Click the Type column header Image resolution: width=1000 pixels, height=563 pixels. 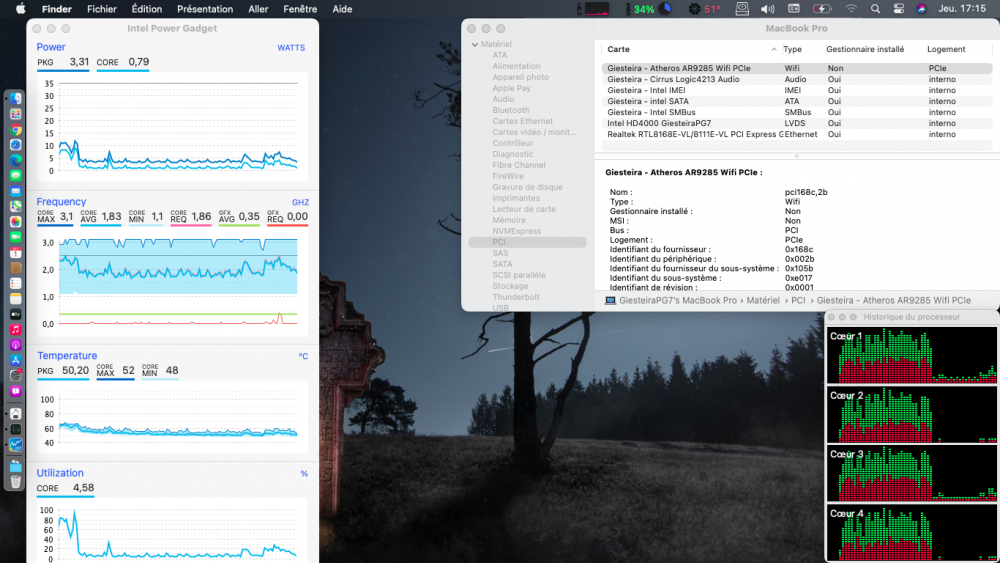pos(792,49)
